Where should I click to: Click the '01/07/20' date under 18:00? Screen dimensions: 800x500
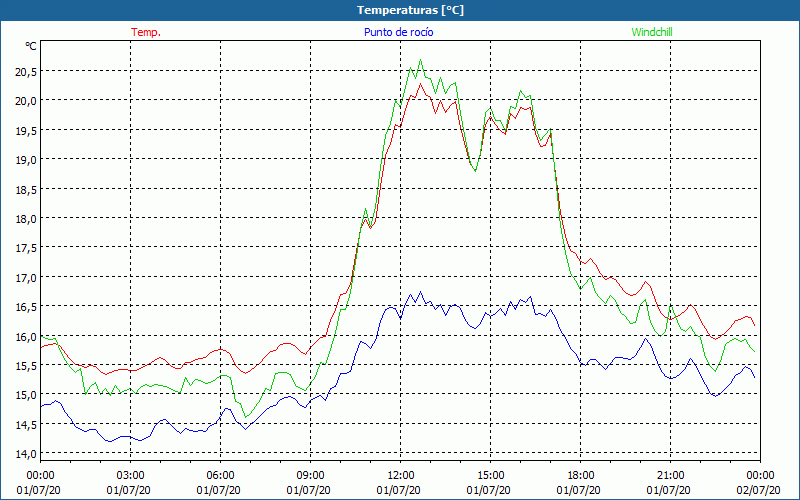(x=579, y=490)
